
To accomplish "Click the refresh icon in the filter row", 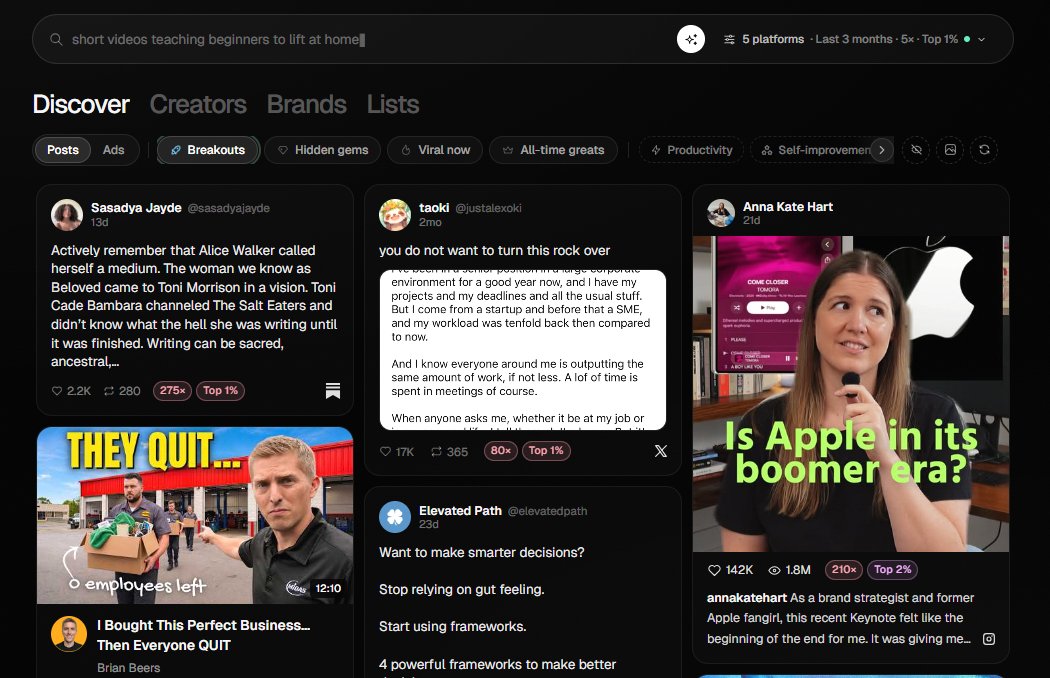I will point(984,150).
